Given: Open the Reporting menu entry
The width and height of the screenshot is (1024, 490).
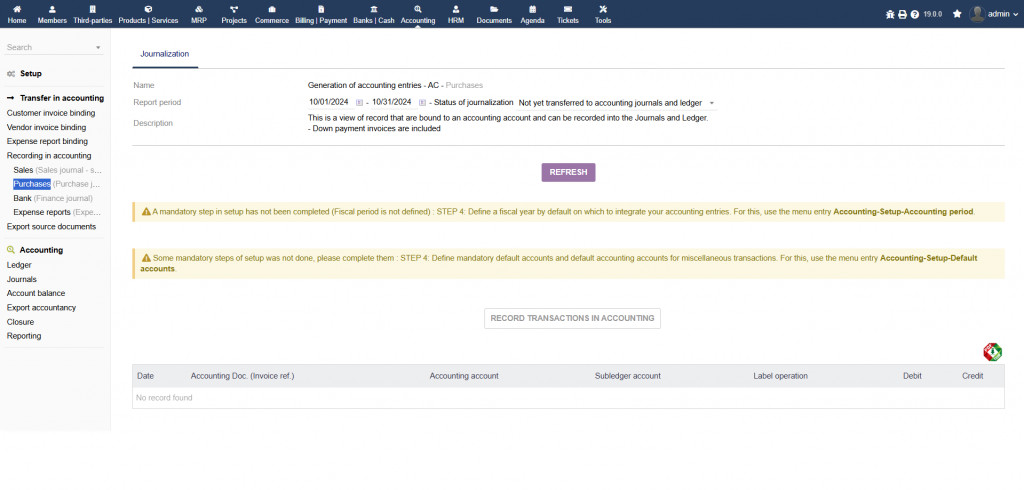Looking at the screenshot, I should point(24,336).
